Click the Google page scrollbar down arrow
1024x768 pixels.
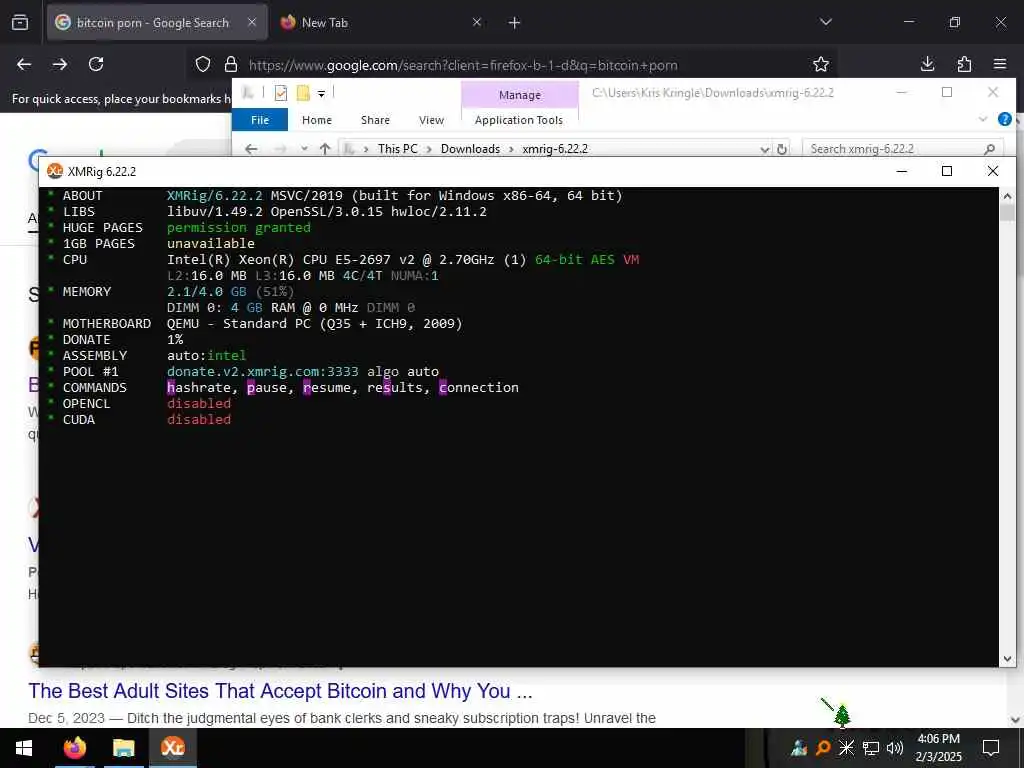1015,720
